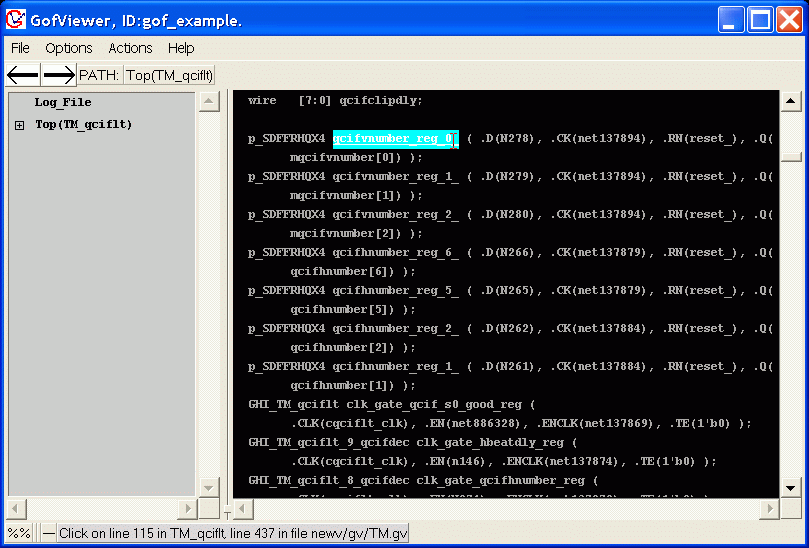Click the back arrow navigation button

(x=23, y=75)
